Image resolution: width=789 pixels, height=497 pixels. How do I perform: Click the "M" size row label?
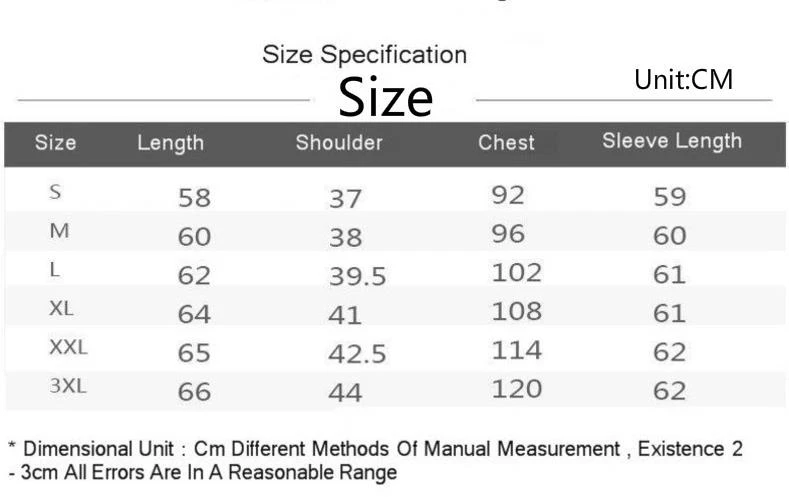click(59, 231)
